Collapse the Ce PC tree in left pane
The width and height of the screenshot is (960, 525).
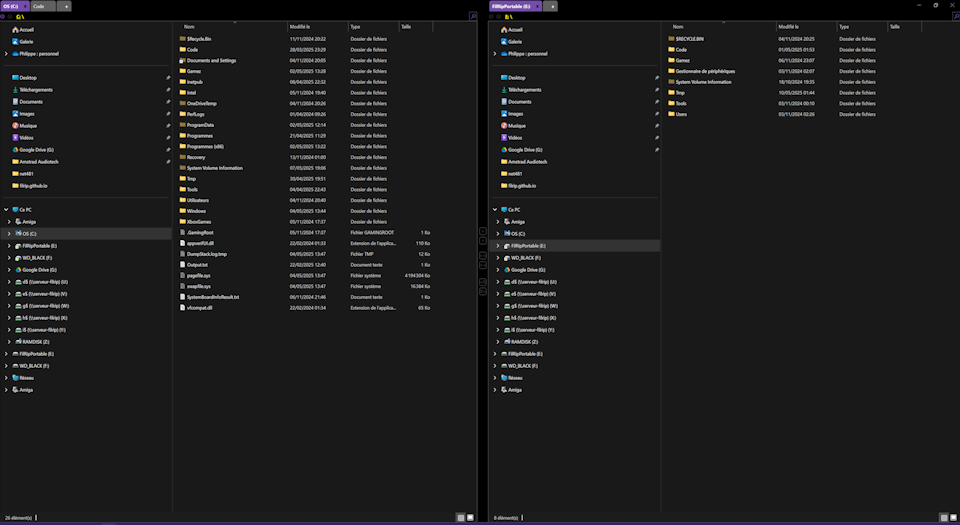(5, 209)
